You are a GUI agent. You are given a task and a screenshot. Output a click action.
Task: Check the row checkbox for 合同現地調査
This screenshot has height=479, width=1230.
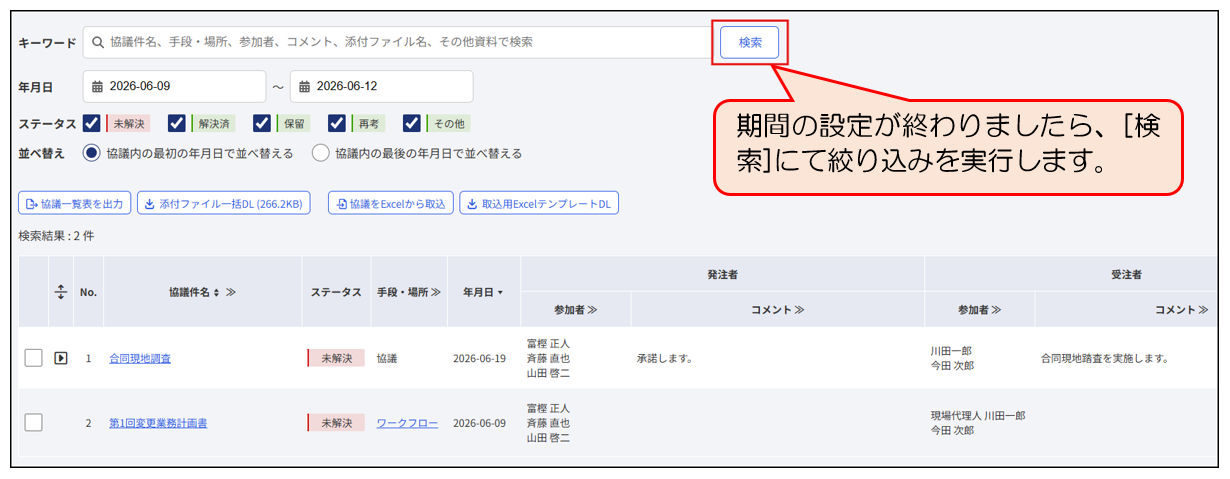click(x=33, y=358)
